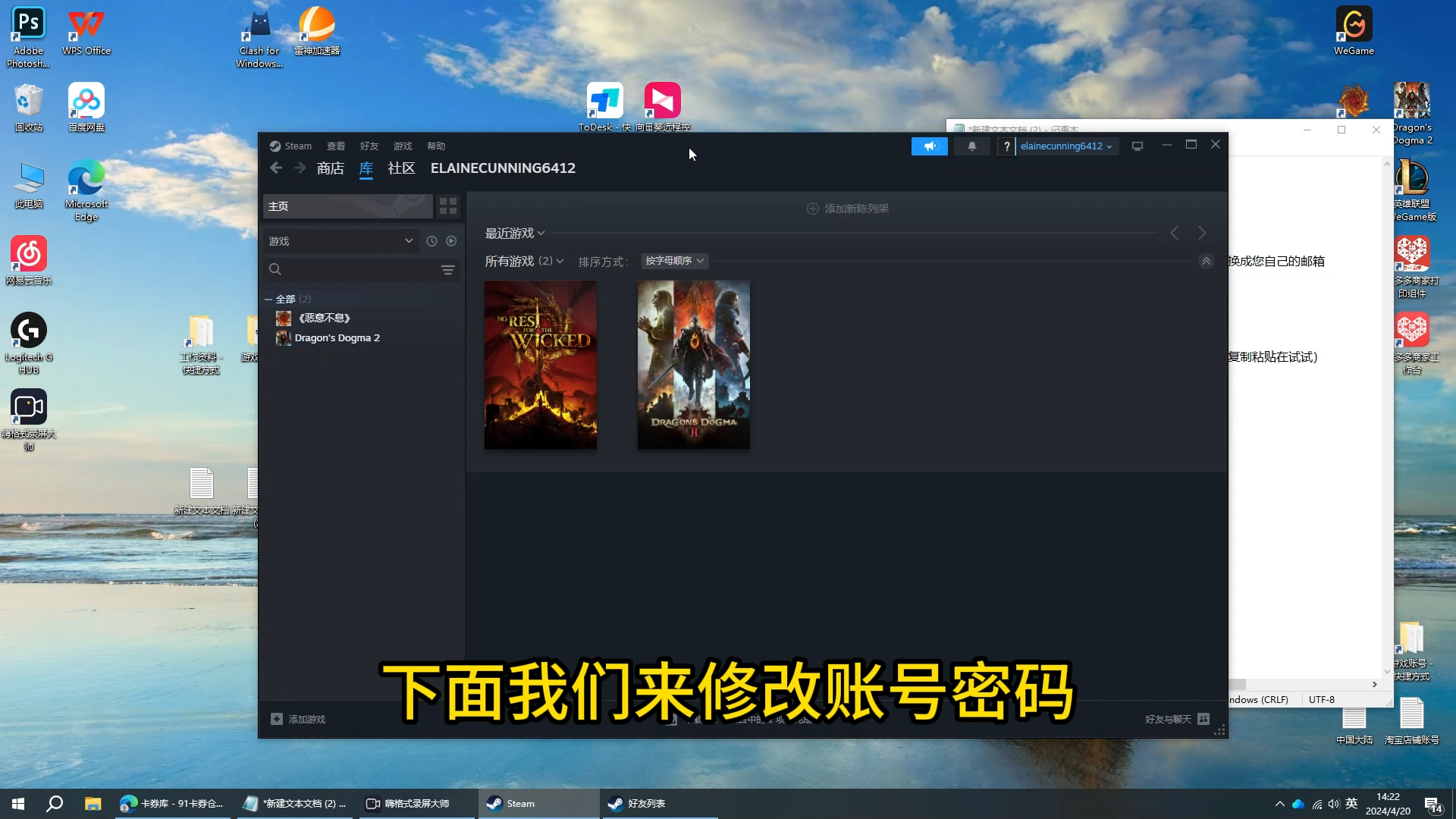Open the advanced filter options icon

coord(448,270)
